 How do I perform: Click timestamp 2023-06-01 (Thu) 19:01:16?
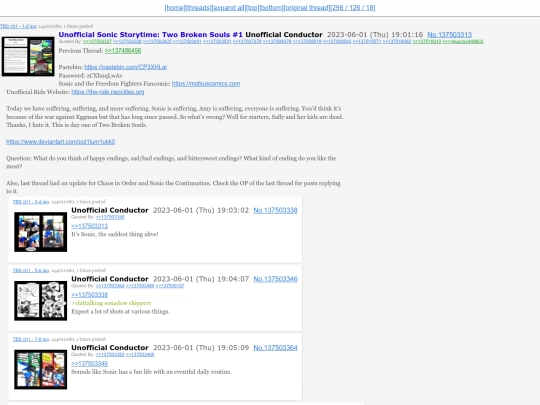(375, 35)
